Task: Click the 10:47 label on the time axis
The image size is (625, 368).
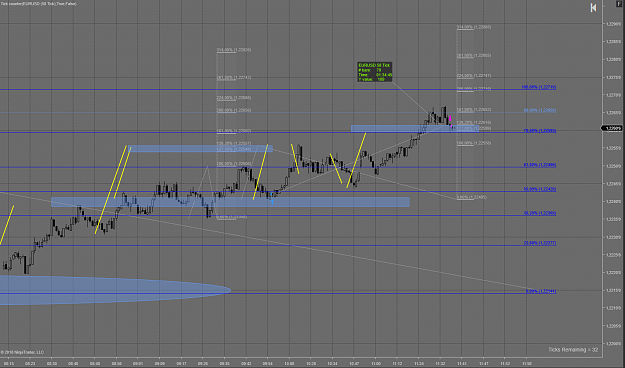Action: point(354,364)
